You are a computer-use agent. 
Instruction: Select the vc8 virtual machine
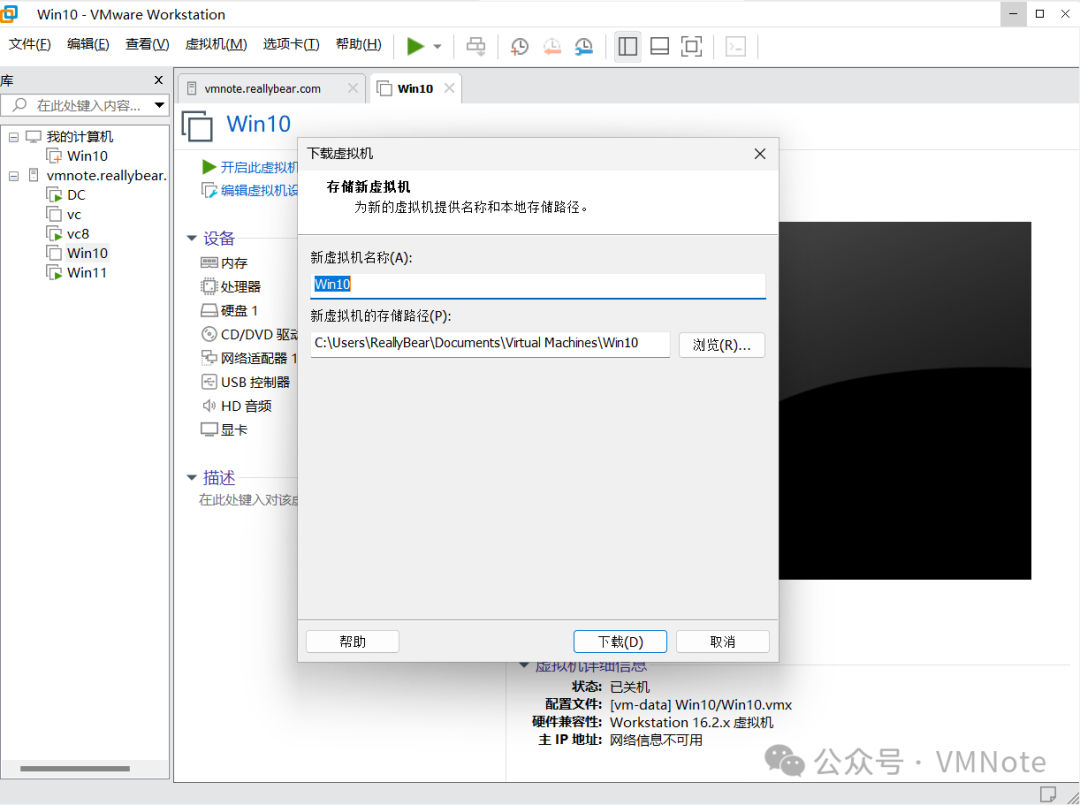point(78,234)
